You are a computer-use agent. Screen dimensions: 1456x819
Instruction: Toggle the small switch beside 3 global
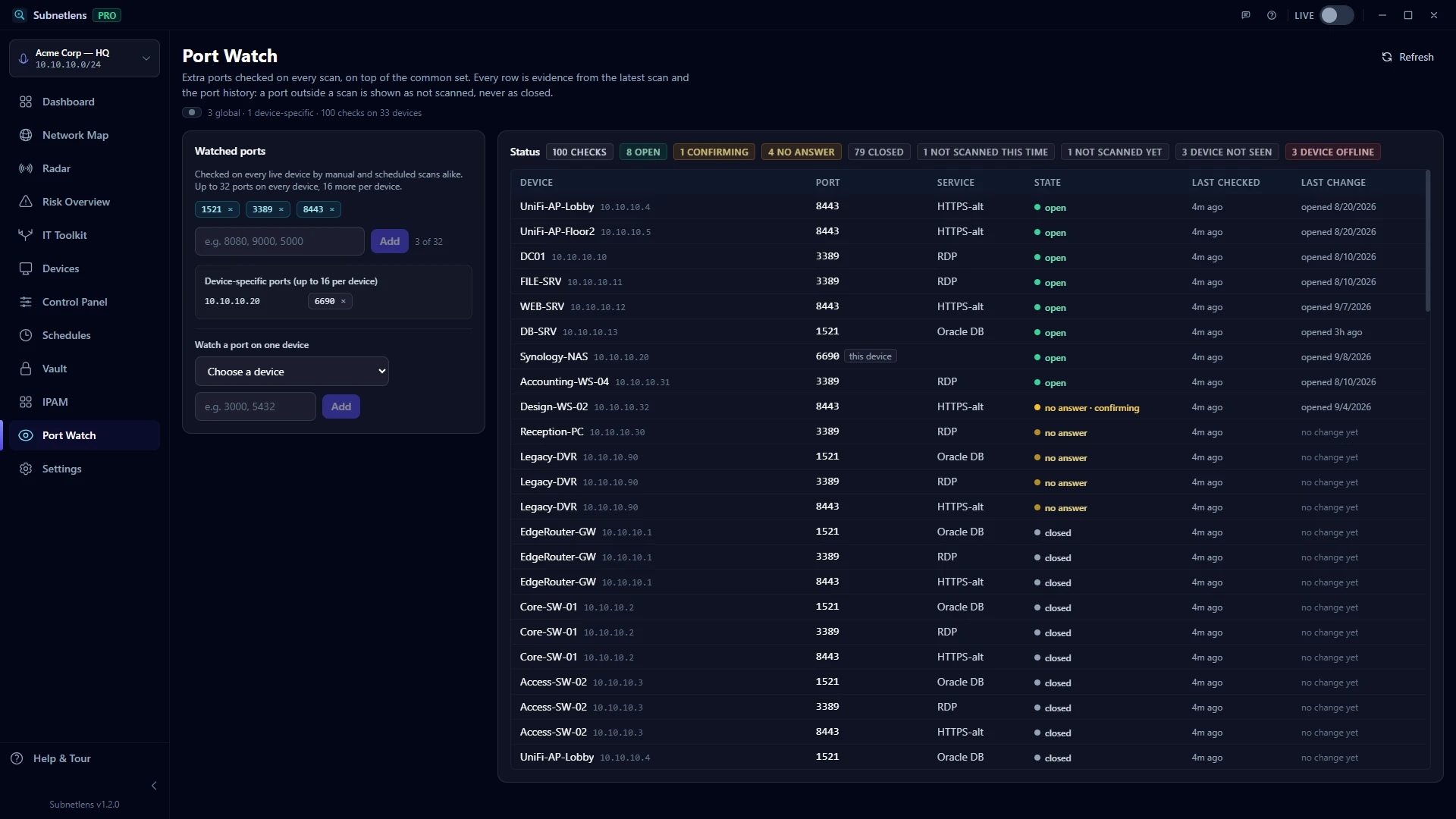pyautogui.click(x=191, y=112)
